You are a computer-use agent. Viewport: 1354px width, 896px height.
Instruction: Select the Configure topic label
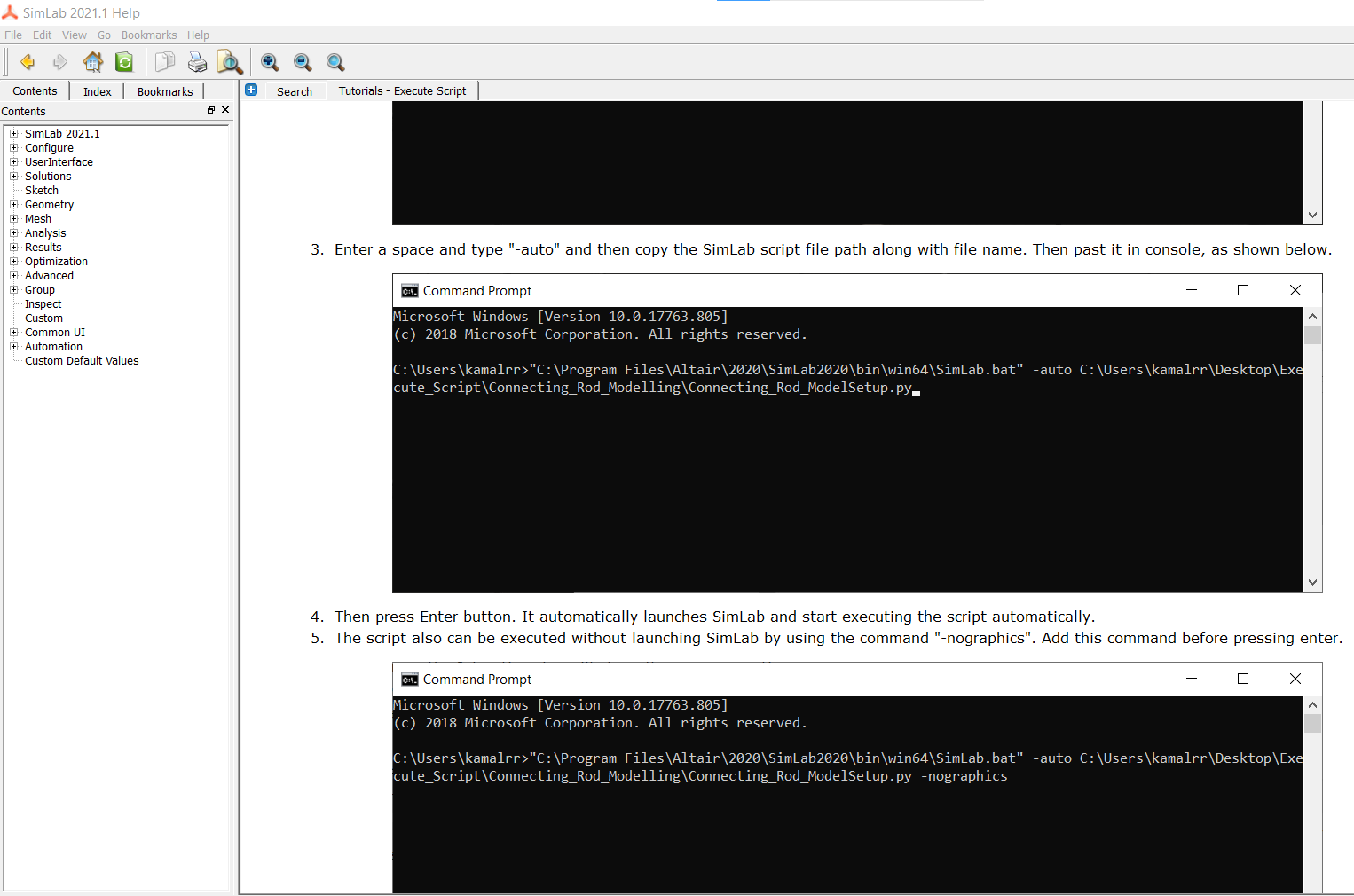(x=49, y=148)
